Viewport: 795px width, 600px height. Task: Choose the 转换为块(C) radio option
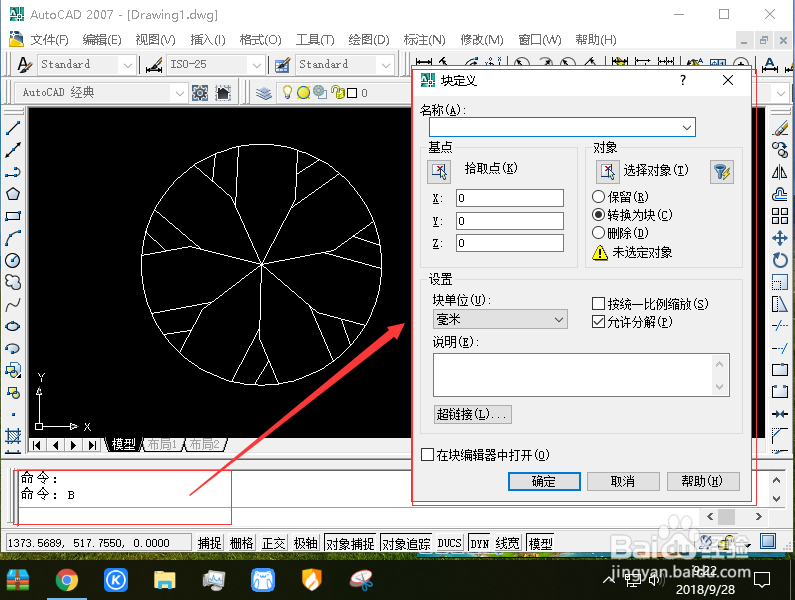598,215
